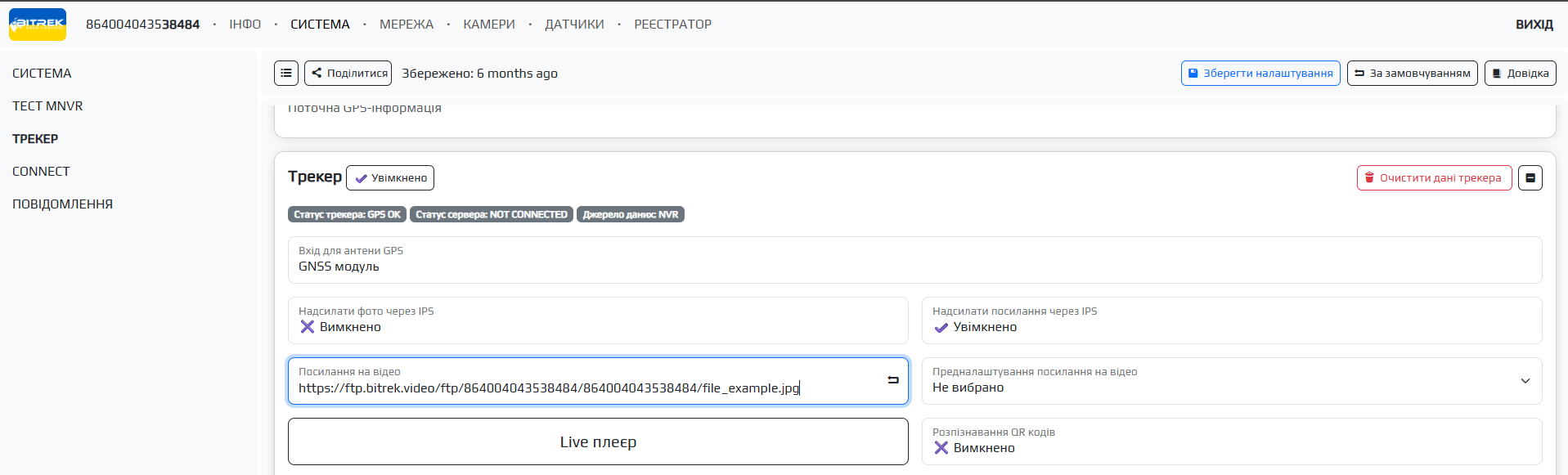Click Save settings (Зберегти налаштування) button

point(1260,73)
